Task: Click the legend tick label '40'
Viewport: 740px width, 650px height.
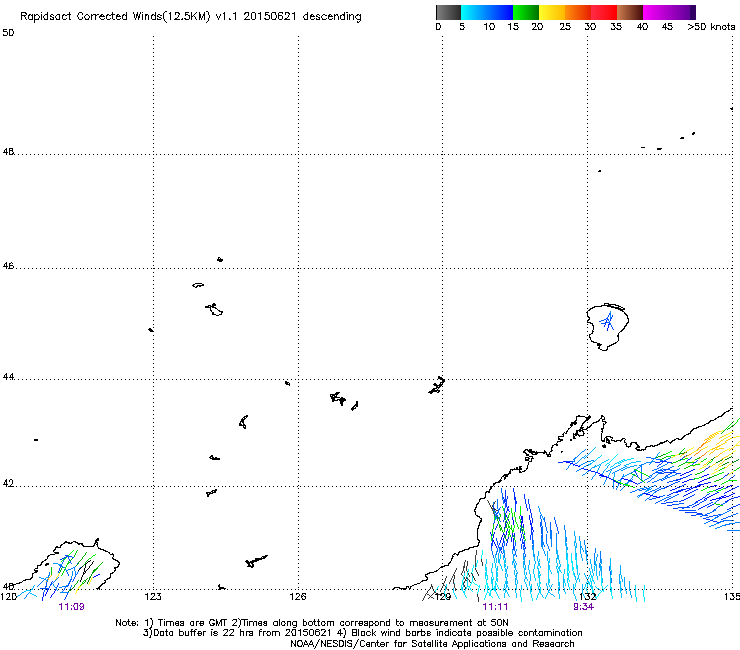Action: click(642, 27)
